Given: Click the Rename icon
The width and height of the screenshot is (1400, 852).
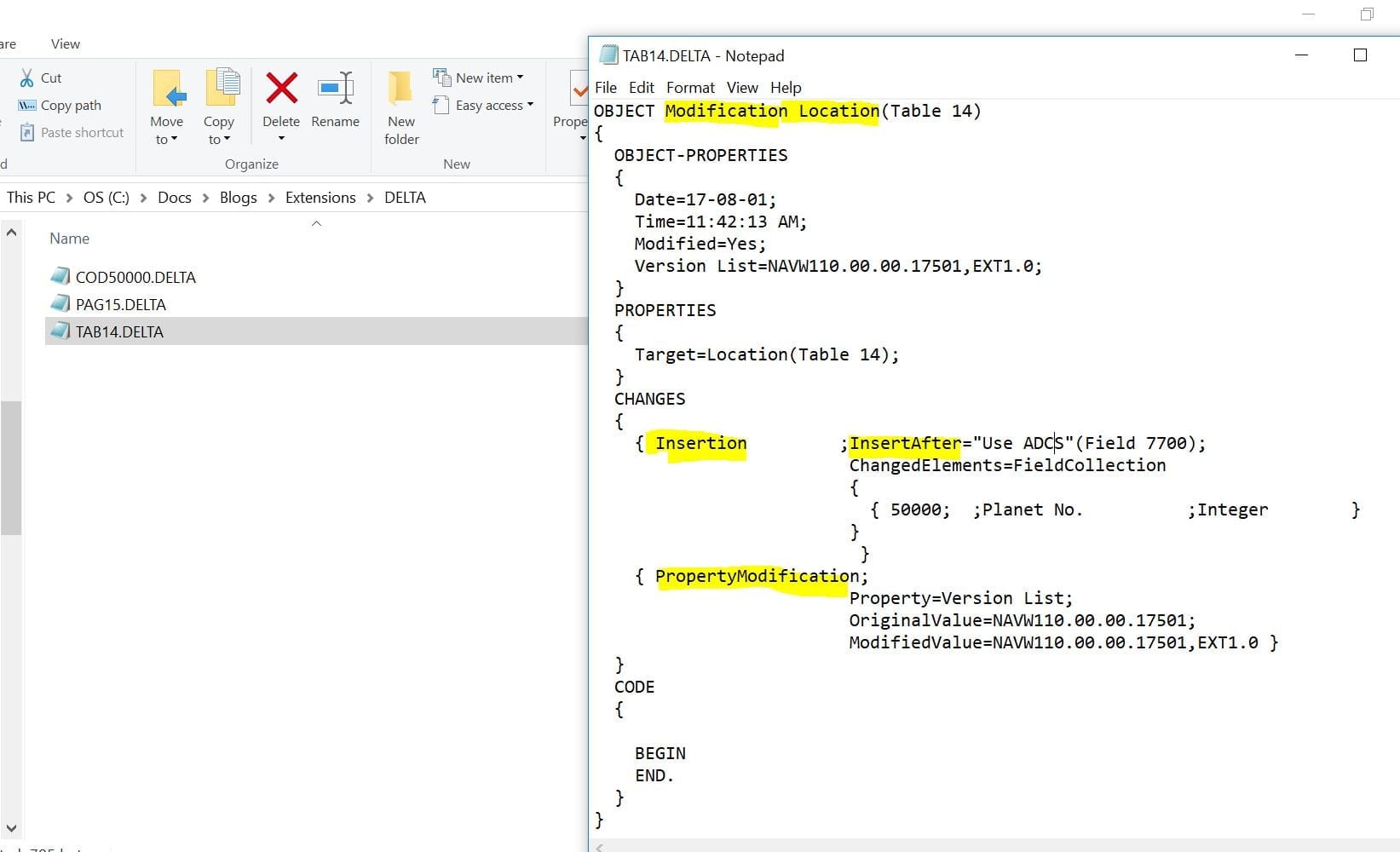Looking at the screenshot, I should click(336, 87).
